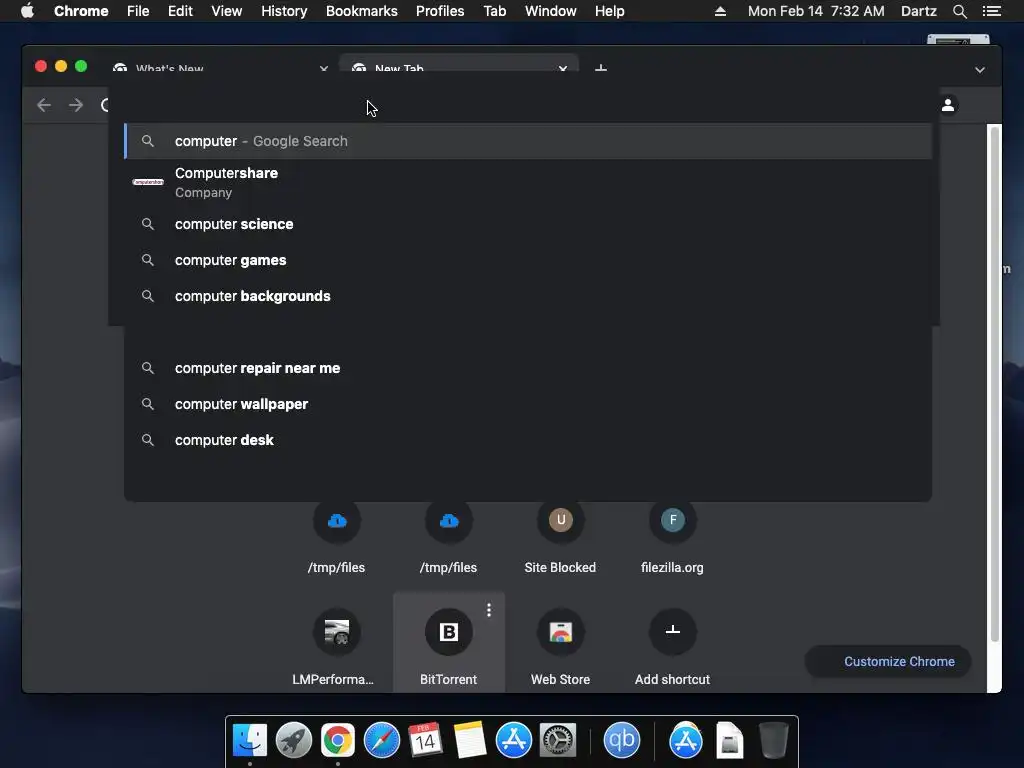Image resolution: width=1024 pixels, height=768 pixels.
Task: Click the page's vertical scrollbar
Action: pos(994,385)
